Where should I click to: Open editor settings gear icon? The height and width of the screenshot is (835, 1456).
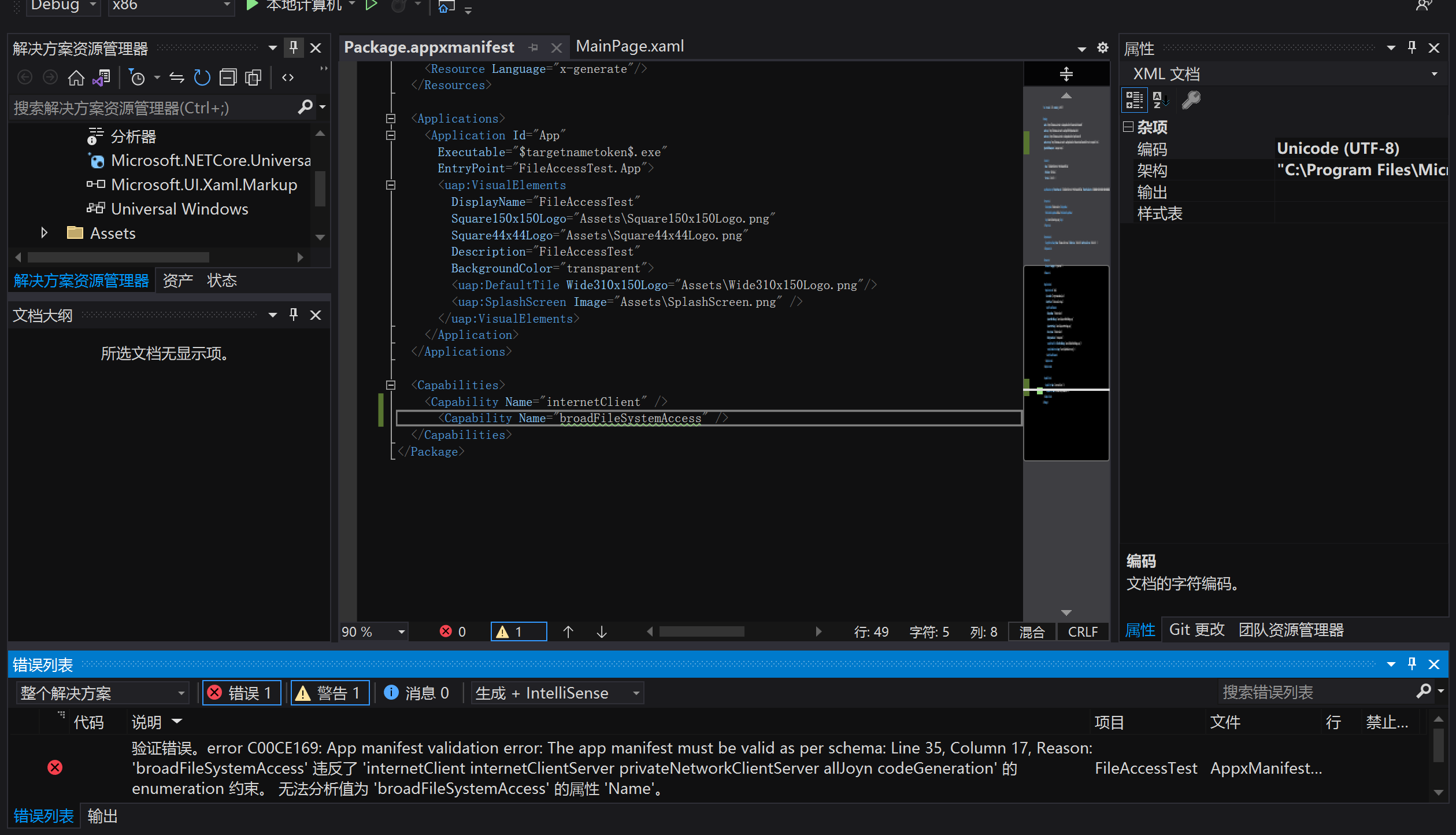pyautogui.click(x=1103, y=47)
